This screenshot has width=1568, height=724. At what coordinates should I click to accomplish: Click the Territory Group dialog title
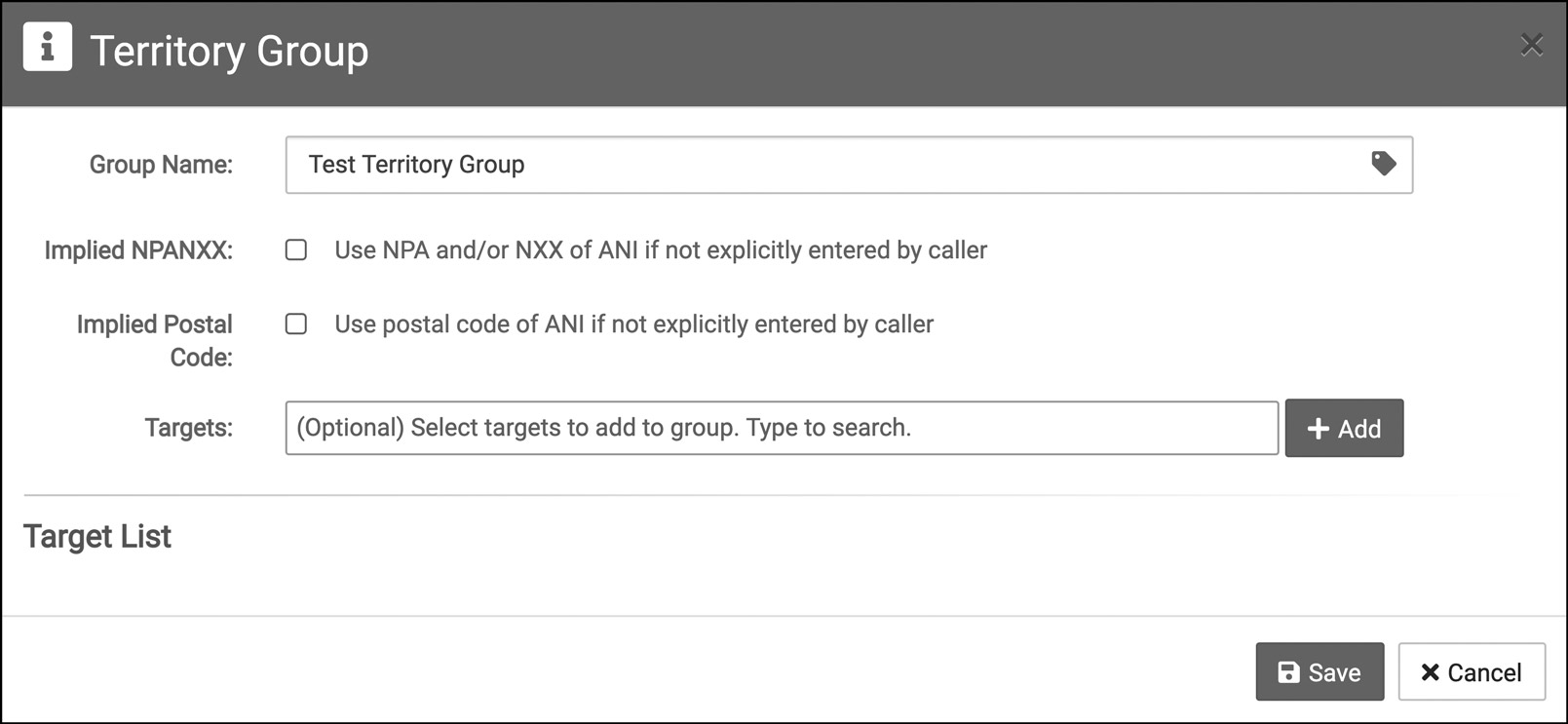tap(229, 51)
